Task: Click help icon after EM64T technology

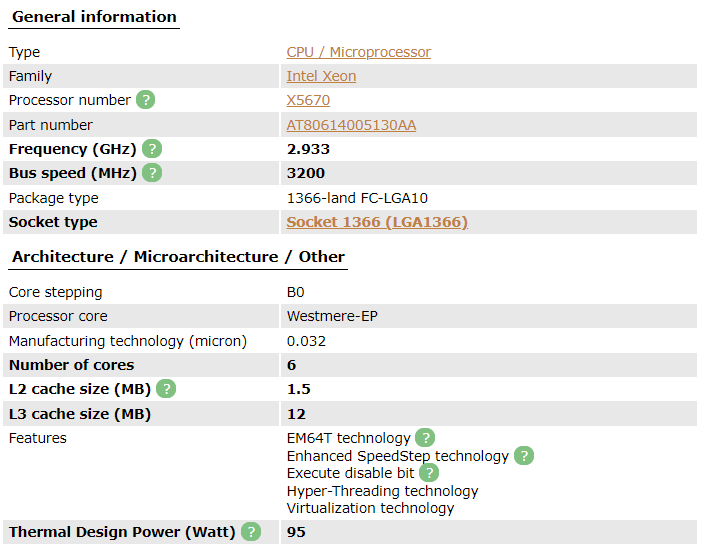Action: click(425, 437)
